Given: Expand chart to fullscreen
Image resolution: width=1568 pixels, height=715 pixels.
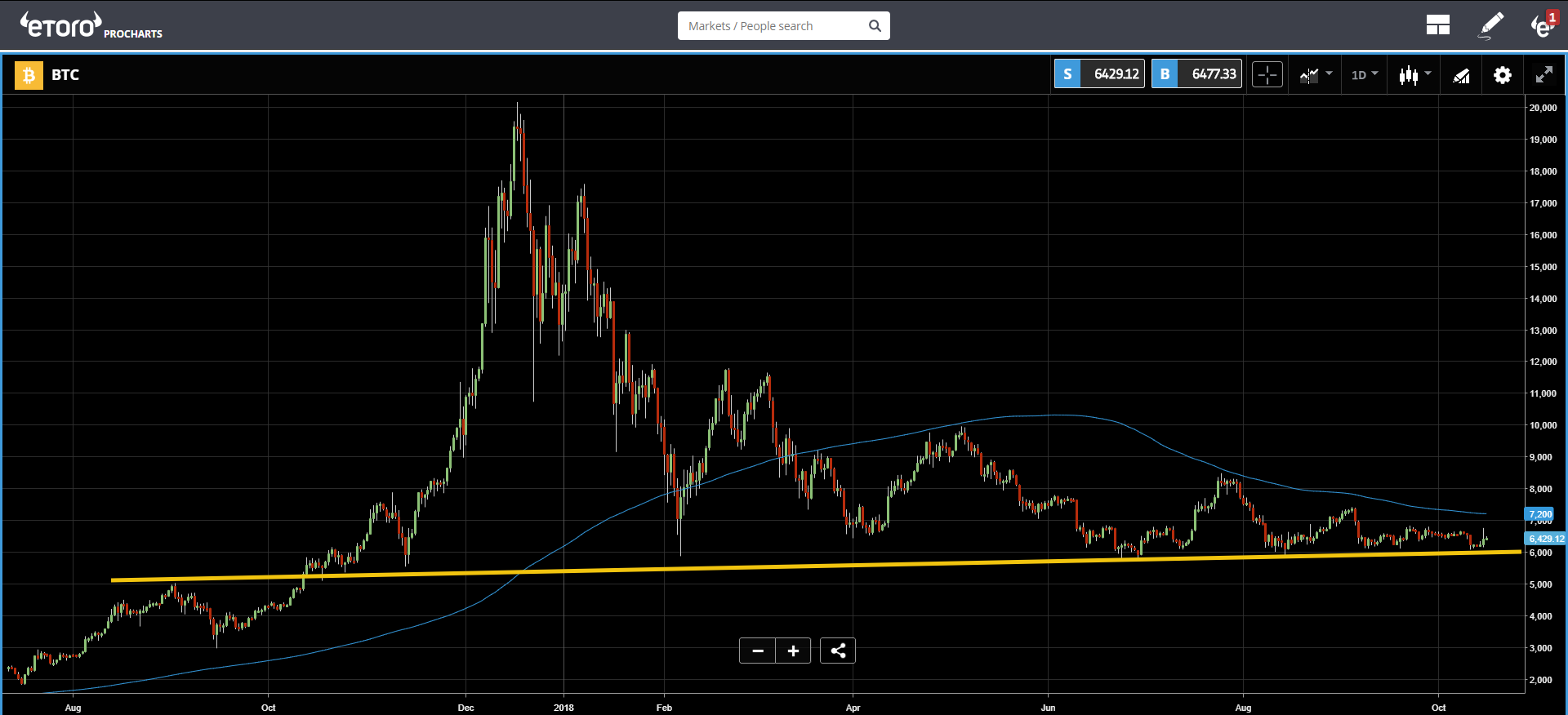Looking at the screenshot, I should click(1543, 75).
